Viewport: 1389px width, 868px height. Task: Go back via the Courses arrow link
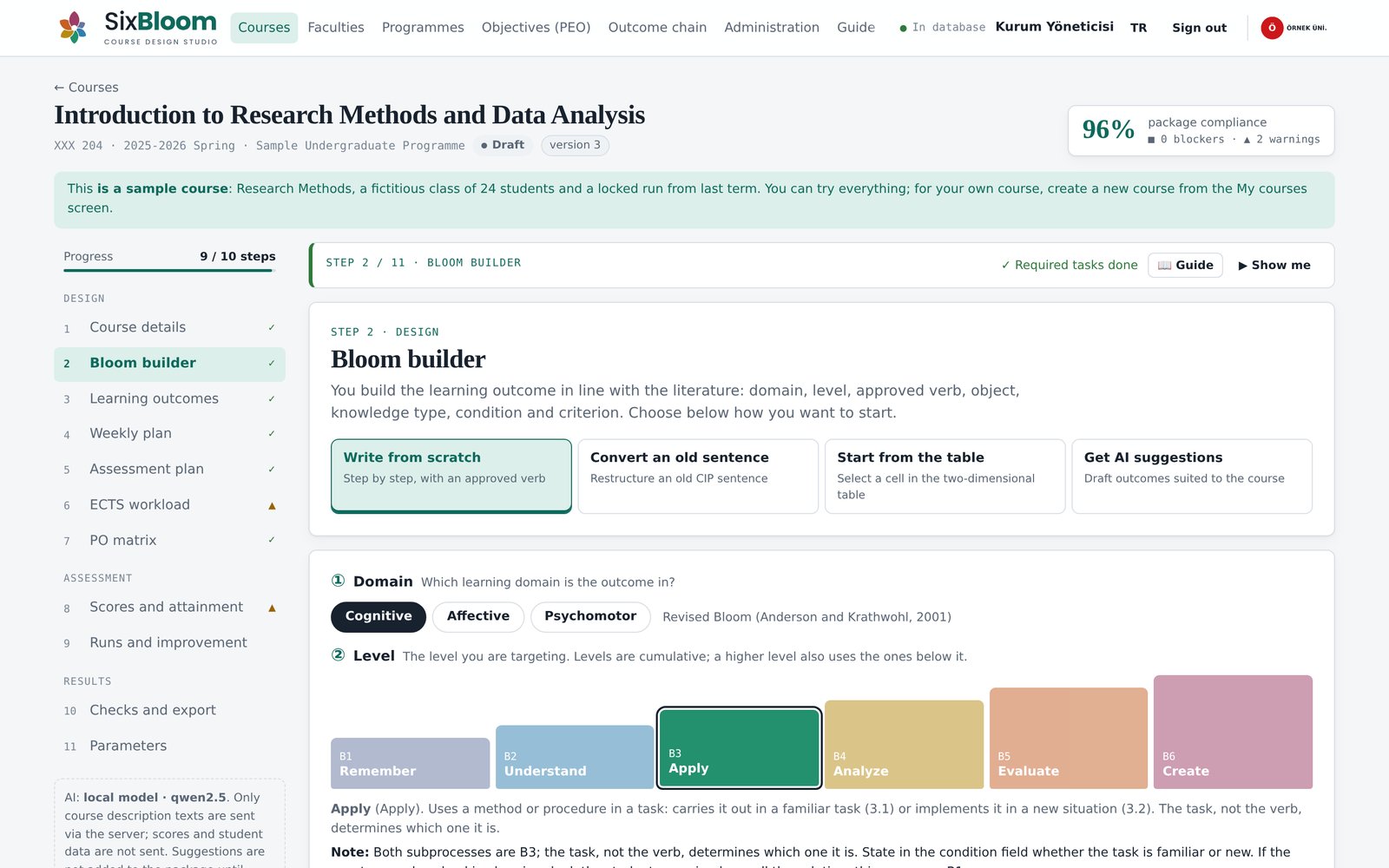click(86, 88)
